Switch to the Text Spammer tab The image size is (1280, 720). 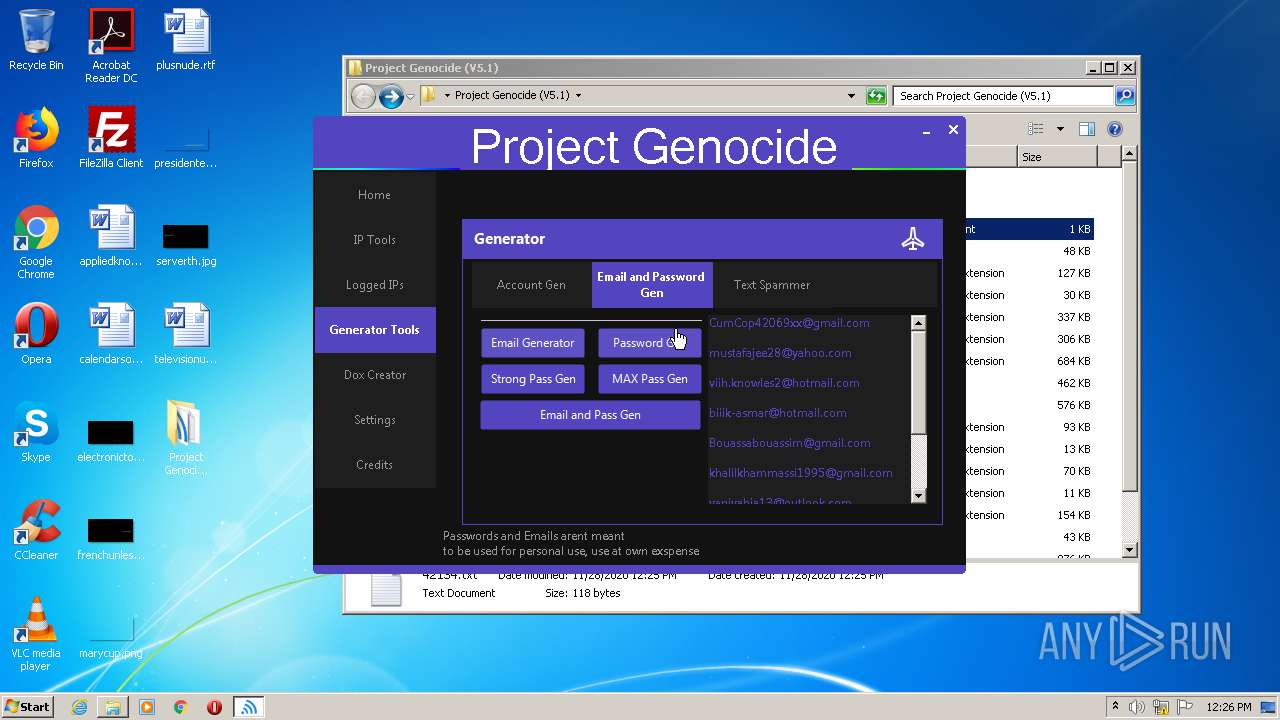(x=772, y=285)
